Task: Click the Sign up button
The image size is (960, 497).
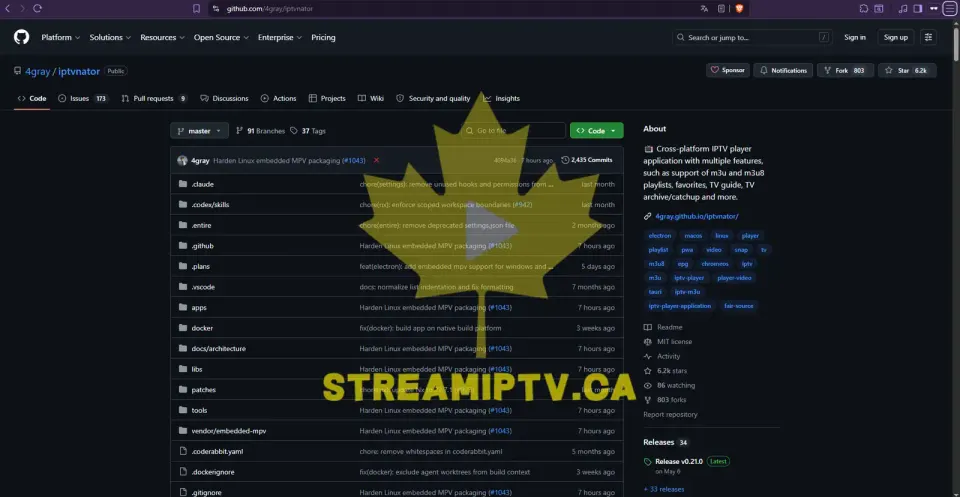Action: point(896,37)
